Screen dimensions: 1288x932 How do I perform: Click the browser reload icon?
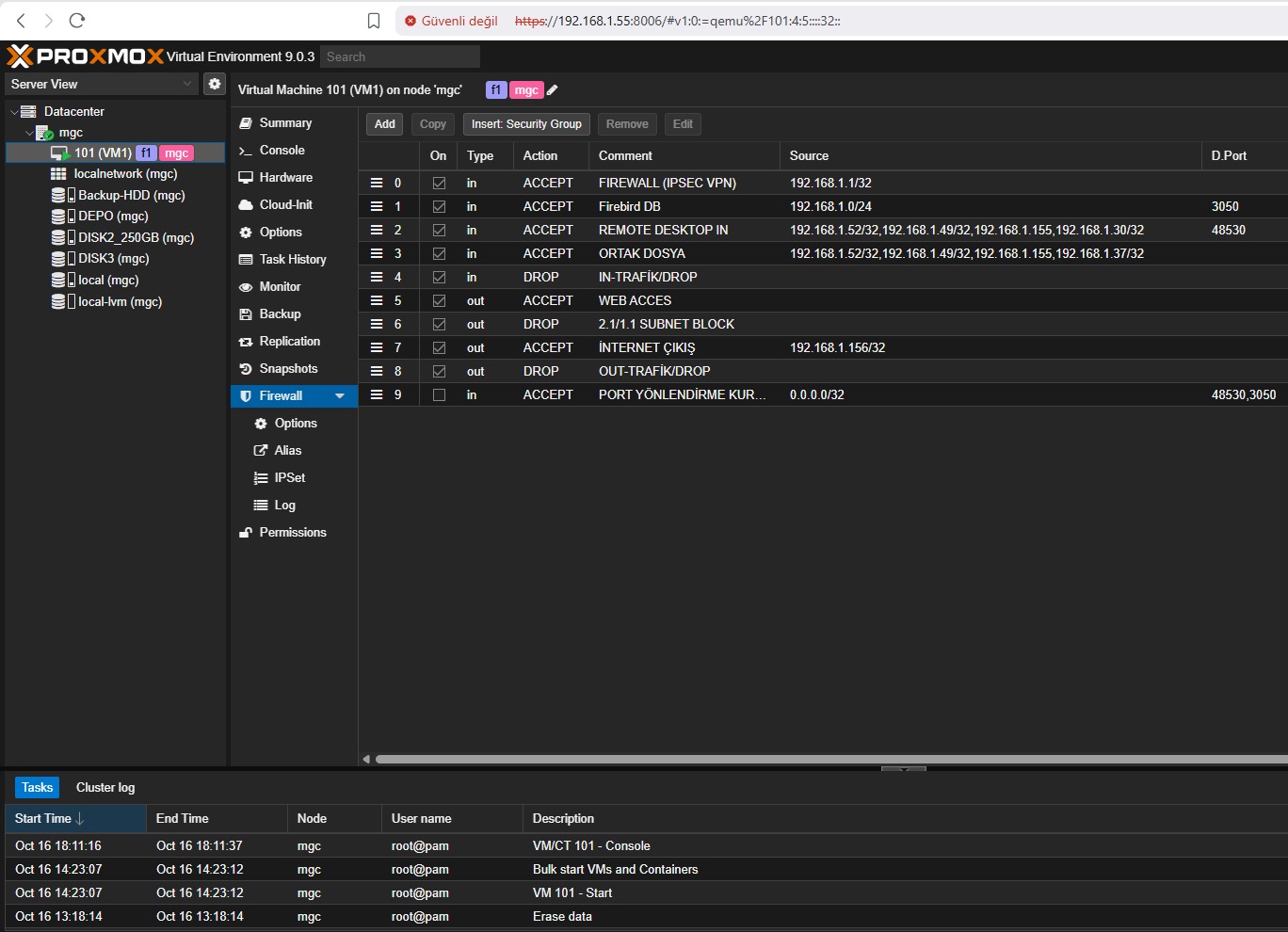tap(77, 20)
